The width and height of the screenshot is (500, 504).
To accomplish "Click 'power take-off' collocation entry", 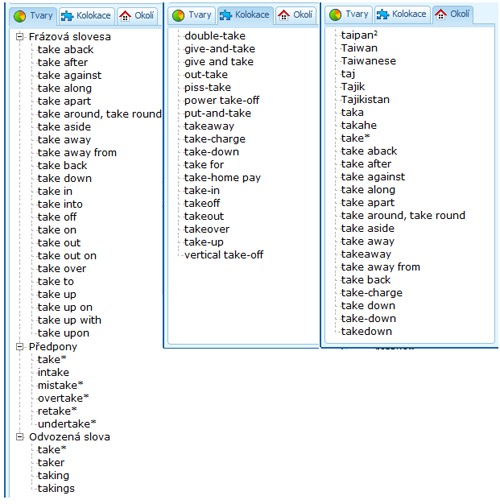I will pyautogui.click(x=222, y=100).
